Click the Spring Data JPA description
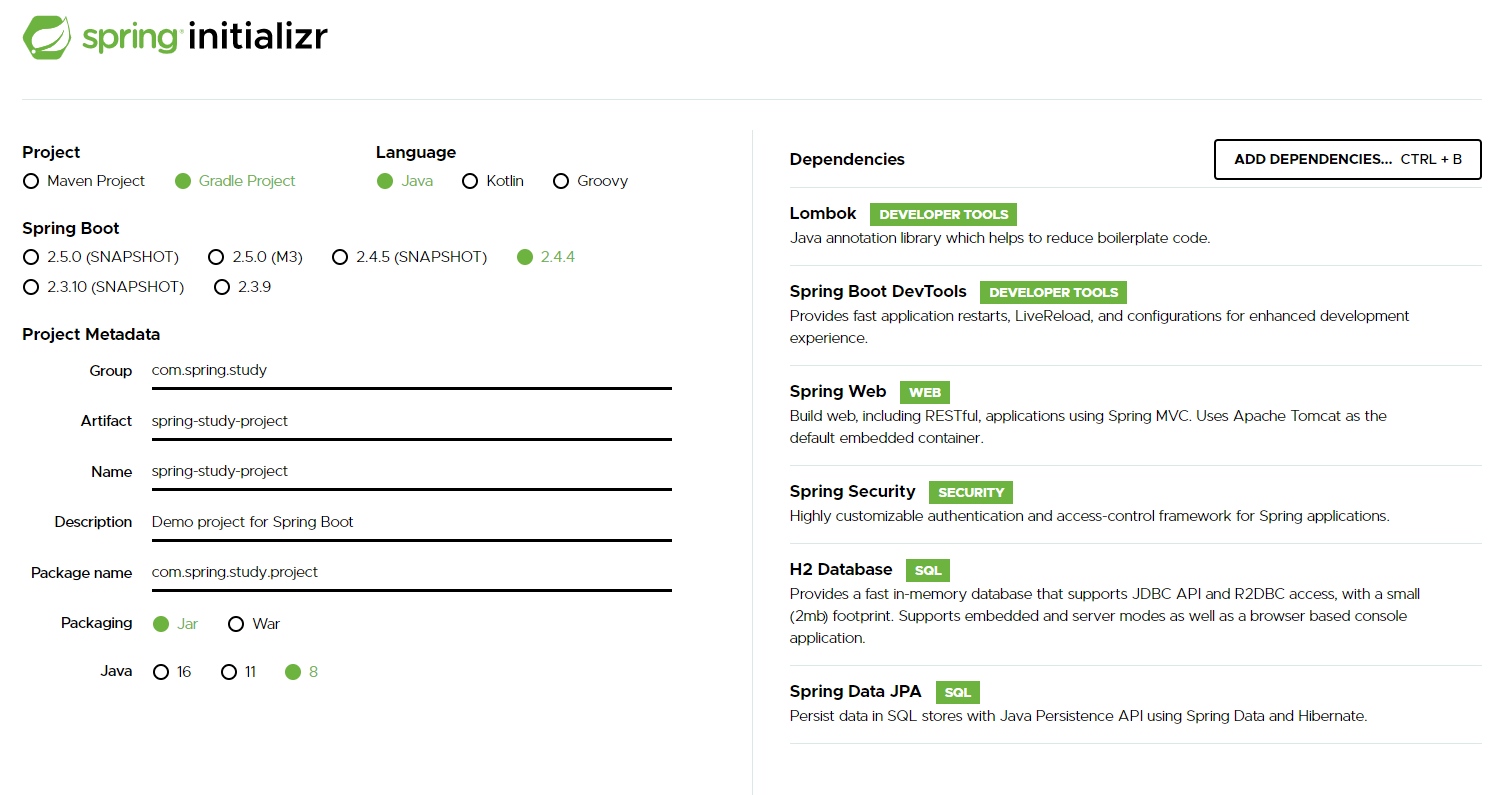This screenshot has width=1512, height=795. [x=1078, y=716]
